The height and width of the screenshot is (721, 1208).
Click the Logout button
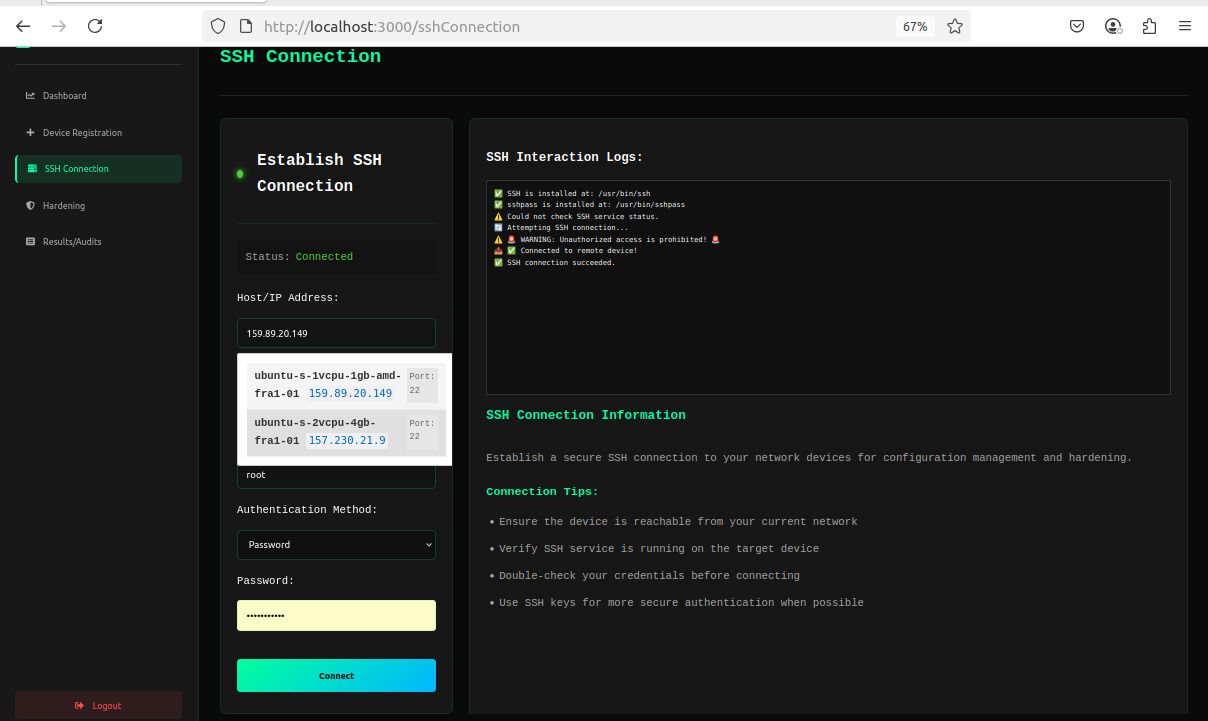coord(98,705)
